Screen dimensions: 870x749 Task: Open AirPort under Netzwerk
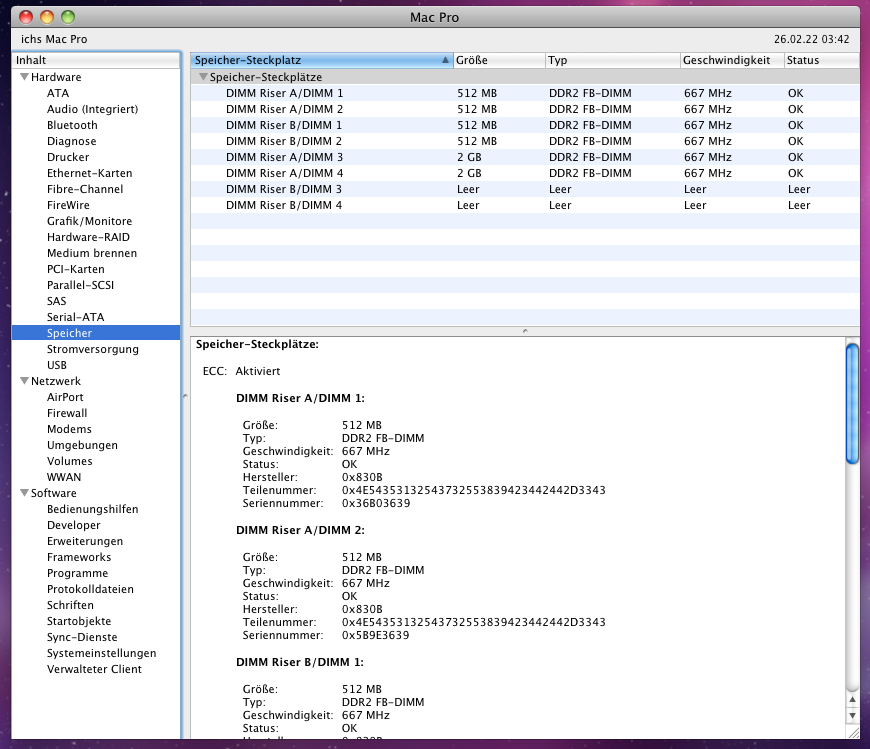(x=65, y=397)
